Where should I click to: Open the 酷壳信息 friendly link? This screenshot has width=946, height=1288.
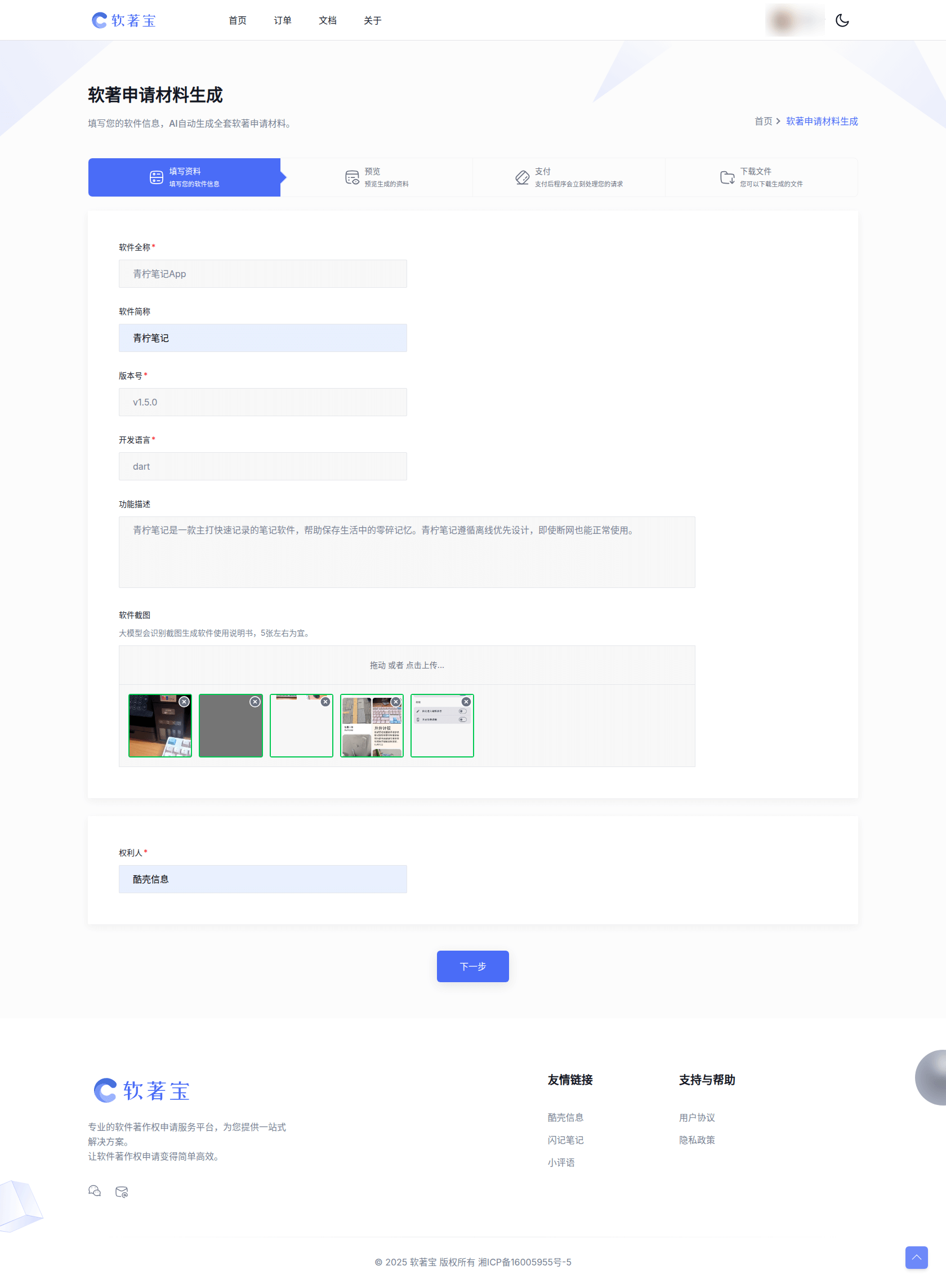565,1117
